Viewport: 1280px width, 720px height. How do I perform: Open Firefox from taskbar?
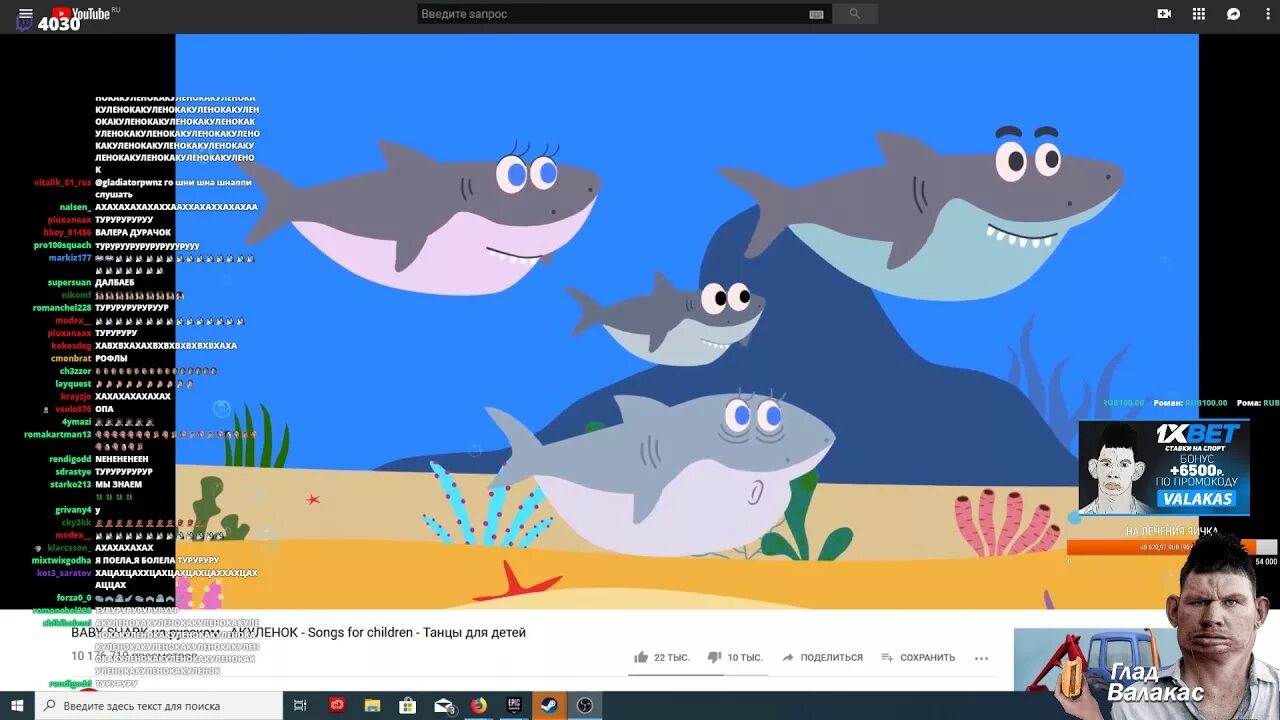479,705
